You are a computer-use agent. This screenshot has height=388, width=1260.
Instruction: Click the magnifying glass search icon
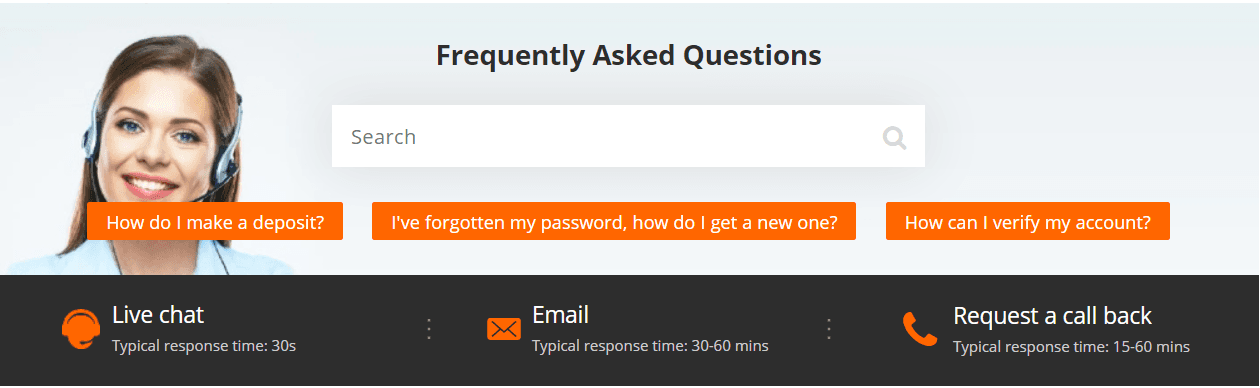pyautogui.click(x=895, y=138)
